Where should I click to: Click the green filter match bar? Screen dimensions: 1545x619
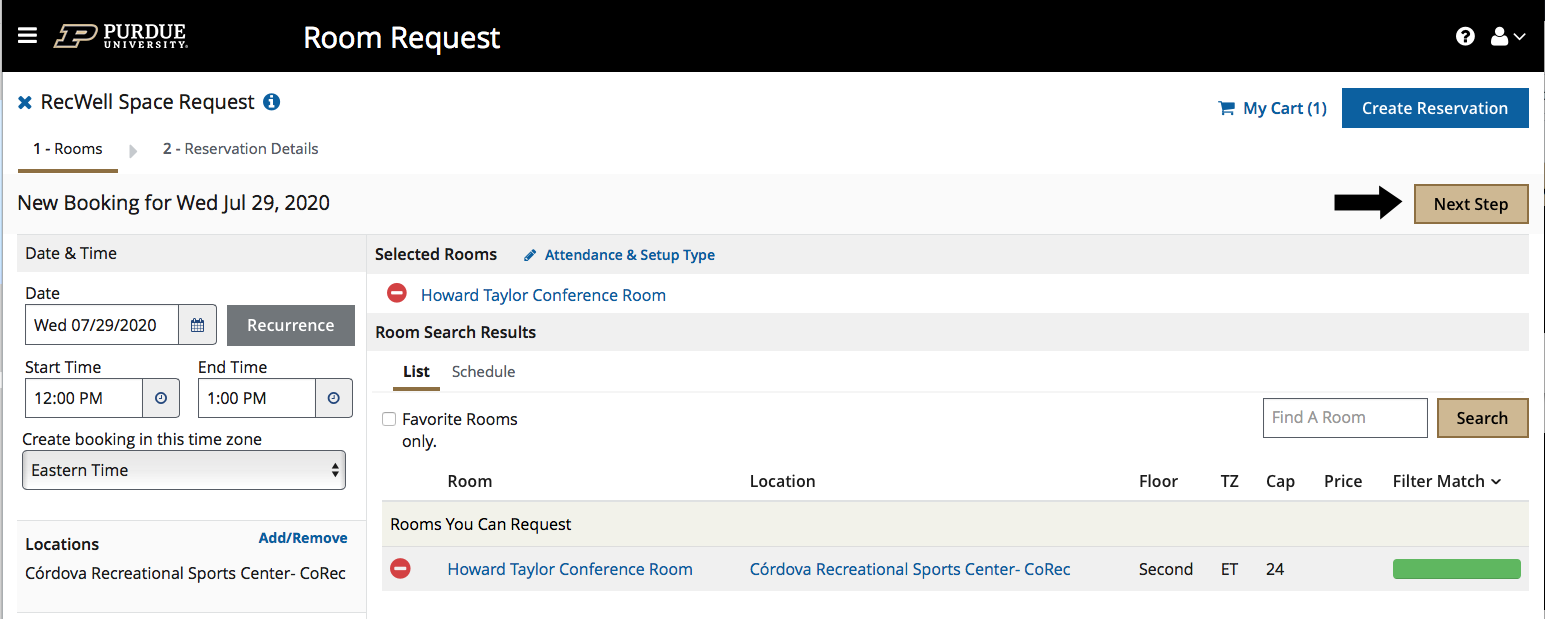[x=1456, y=569]
